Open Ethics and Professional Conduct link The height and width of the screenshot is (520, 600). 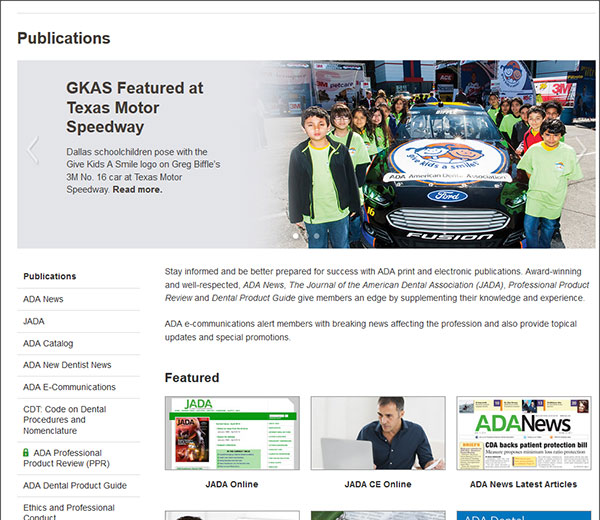[69, 512]
